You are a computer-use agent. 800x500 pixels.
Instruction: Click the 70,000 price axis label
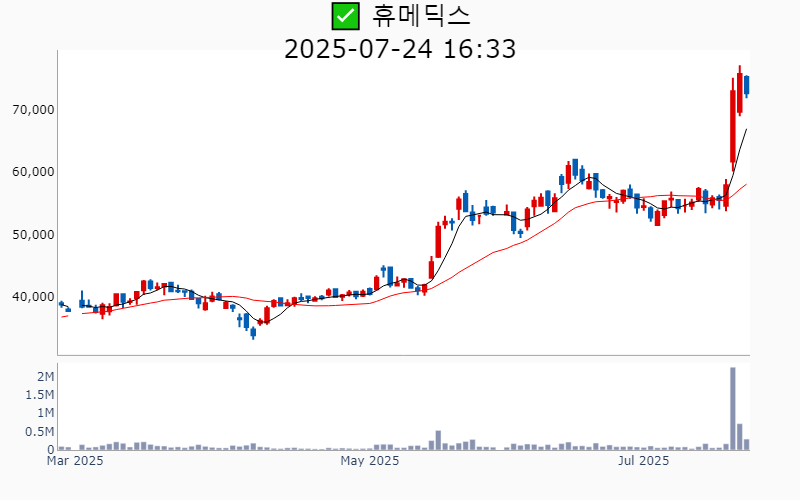tap(33, 110)
